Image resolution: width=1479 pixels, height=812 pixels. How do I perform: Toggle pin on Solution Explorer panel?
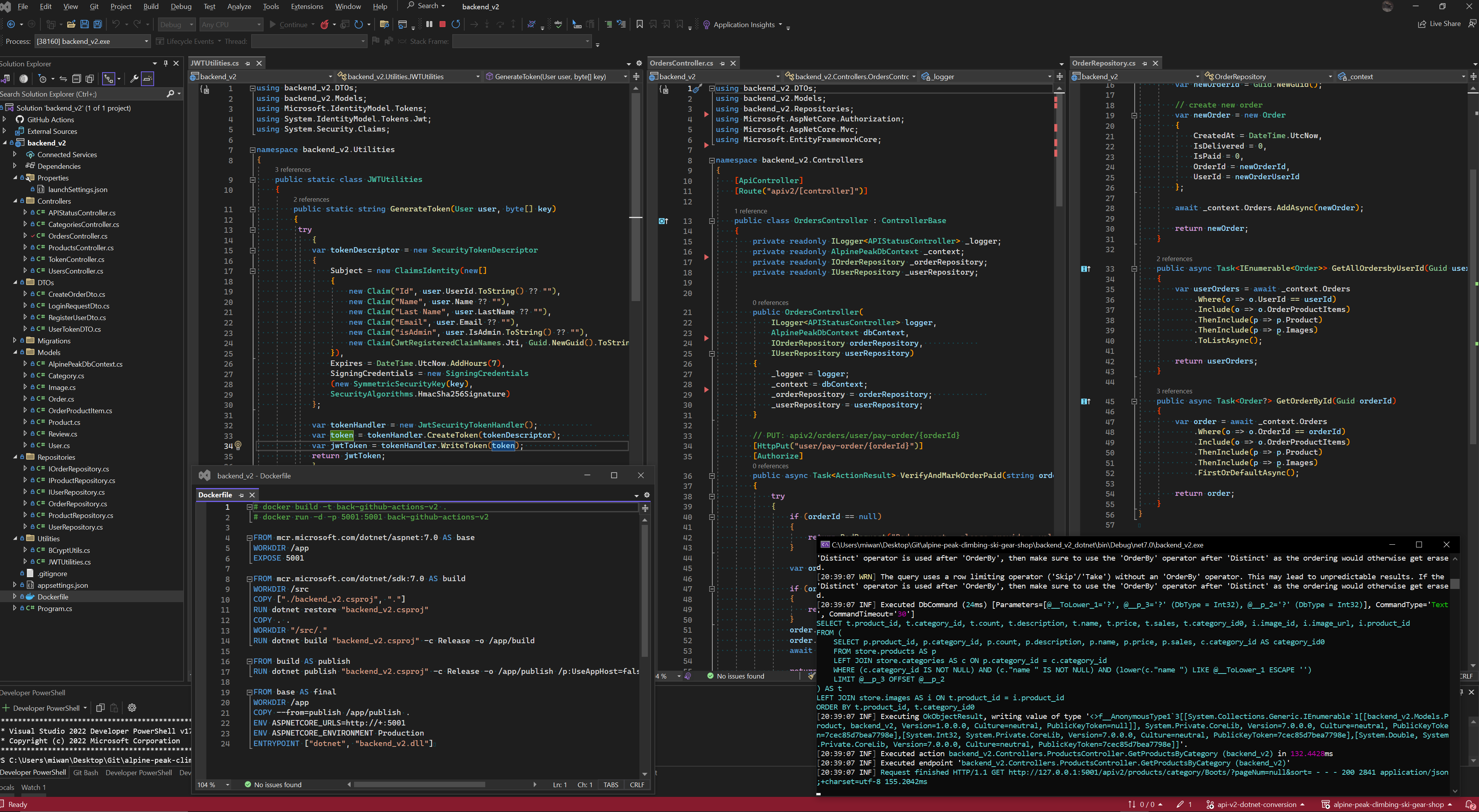click(165, 64)
